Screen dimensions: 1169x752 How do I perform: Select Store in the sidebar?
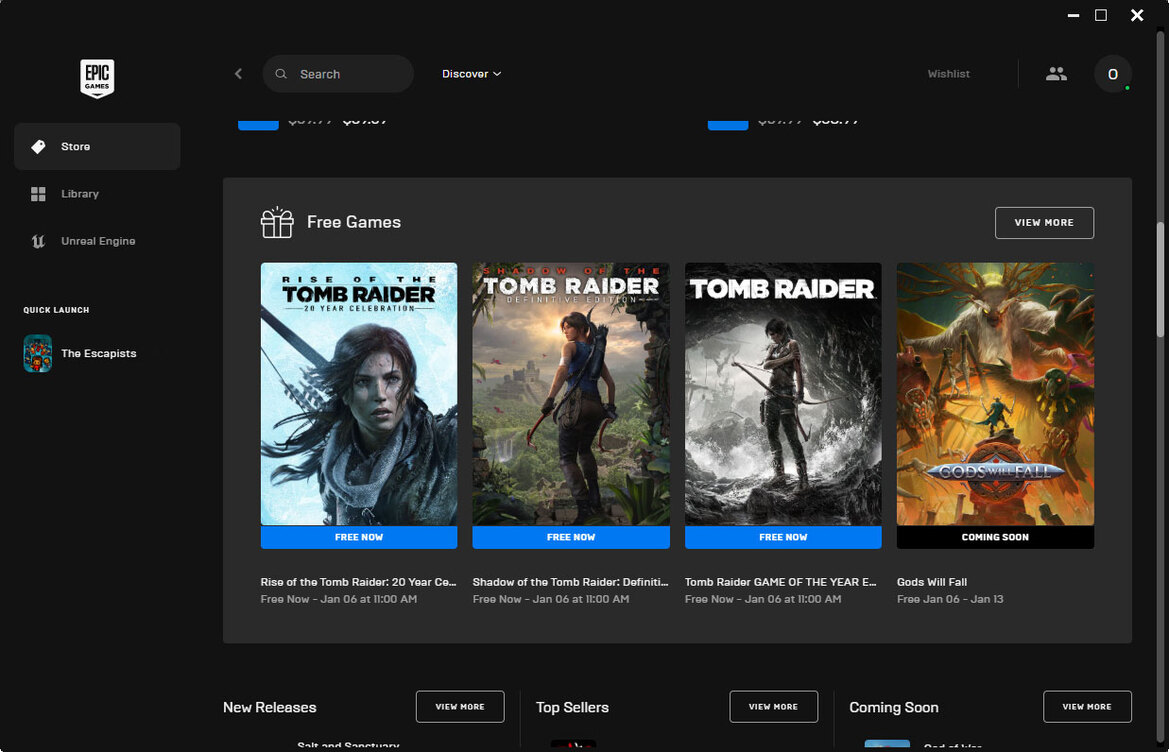[x=97, y=146]
